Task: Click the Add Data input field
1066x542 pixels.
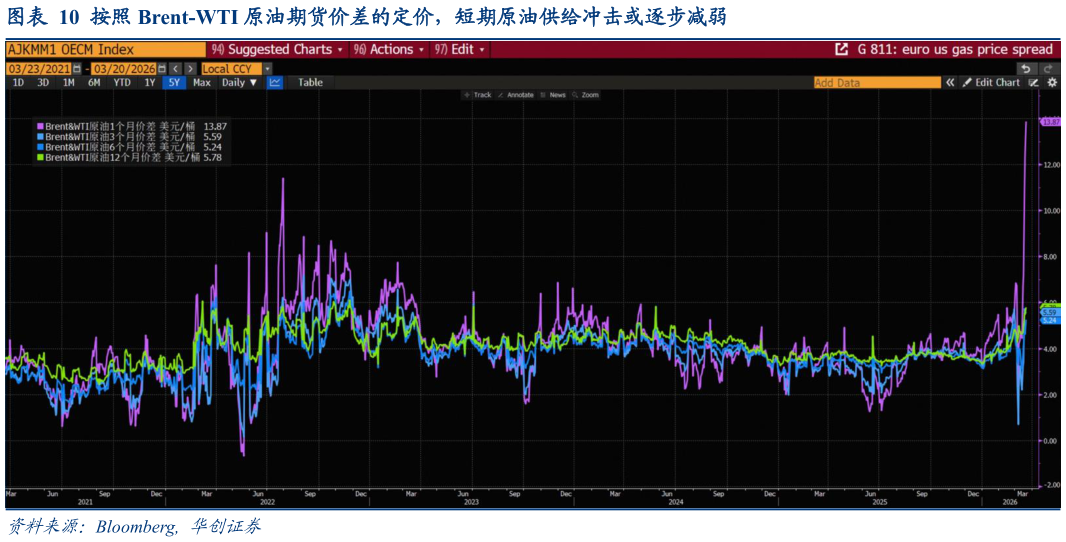Action: point(877,82)
